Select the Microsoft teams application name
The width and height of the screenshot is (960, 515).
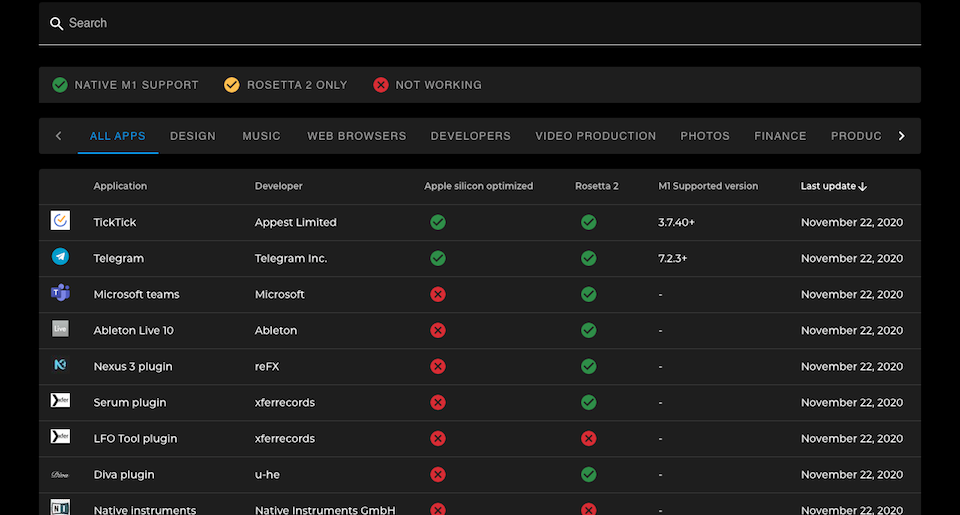(137, 295)
